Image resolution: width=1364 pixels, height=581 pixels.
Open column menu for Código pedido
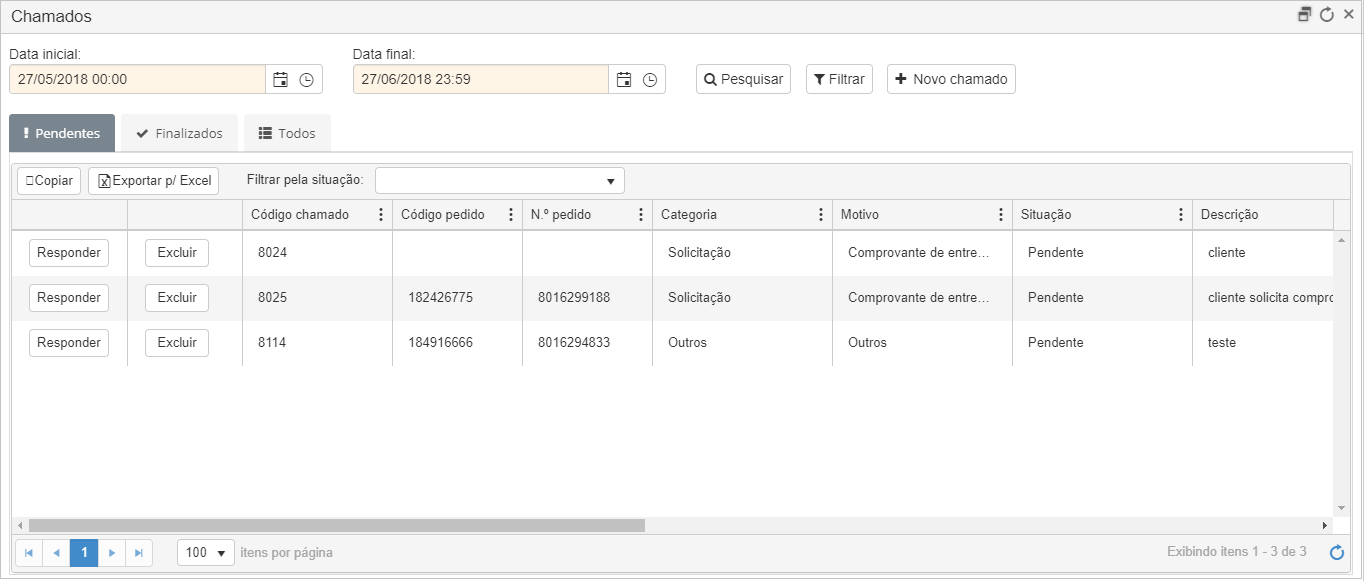510,215
